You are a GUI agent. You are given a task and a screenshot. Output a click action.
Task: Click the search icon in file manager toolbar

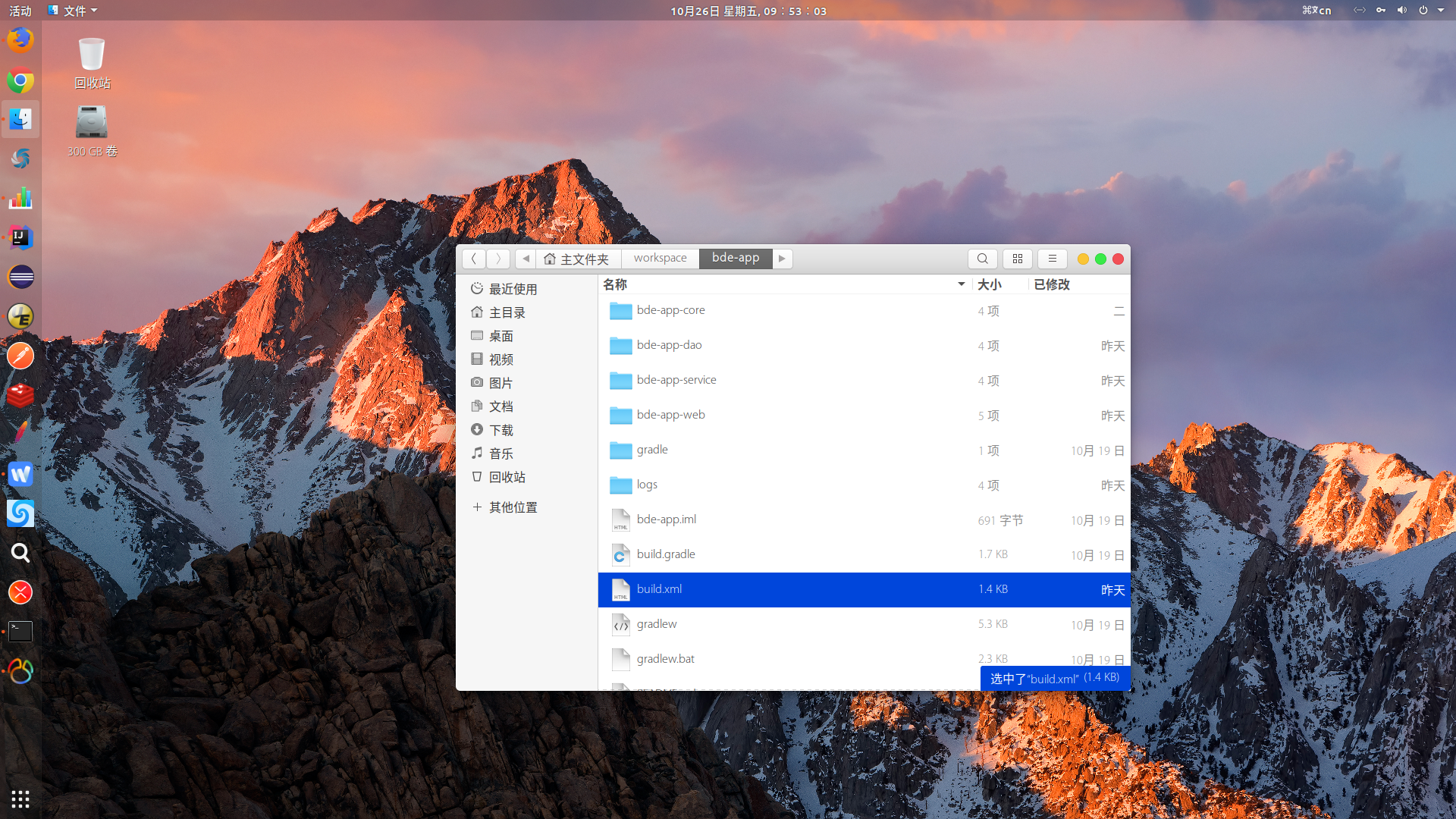click(x=982, y=259)
